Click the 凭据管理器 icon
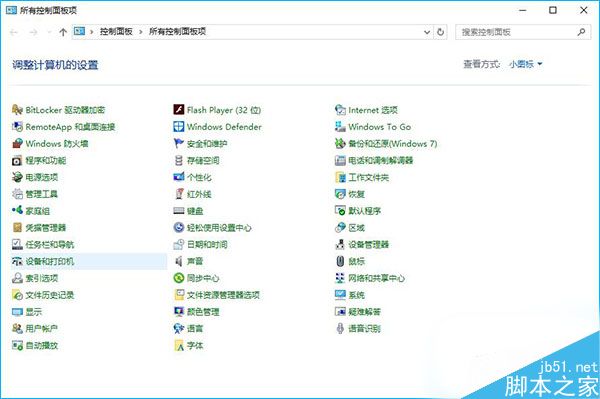This screenshot has height=399, width=600. click(17, 228)
